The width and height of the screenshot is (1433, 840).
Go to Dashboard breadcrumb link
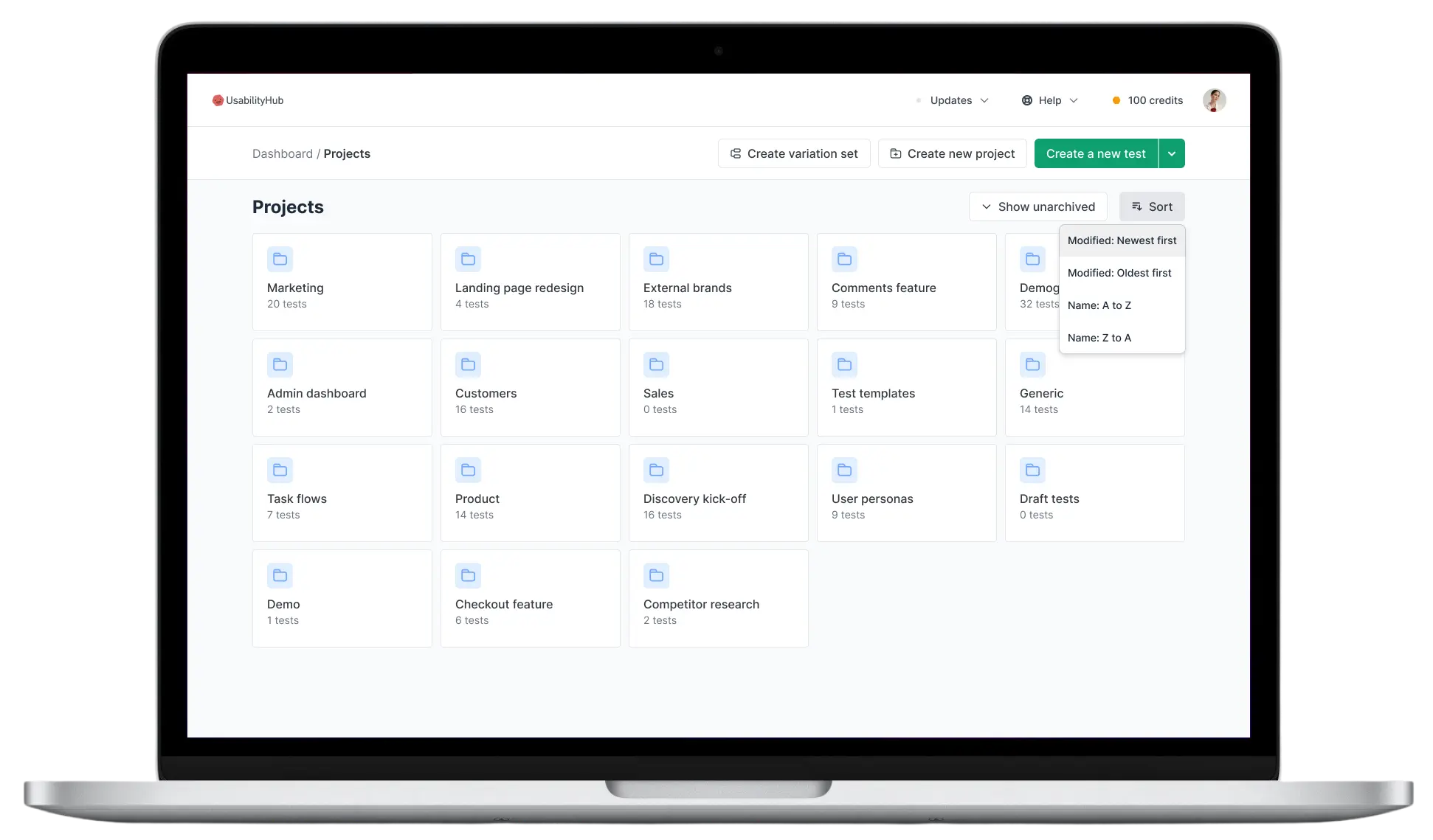click(283, 153)
